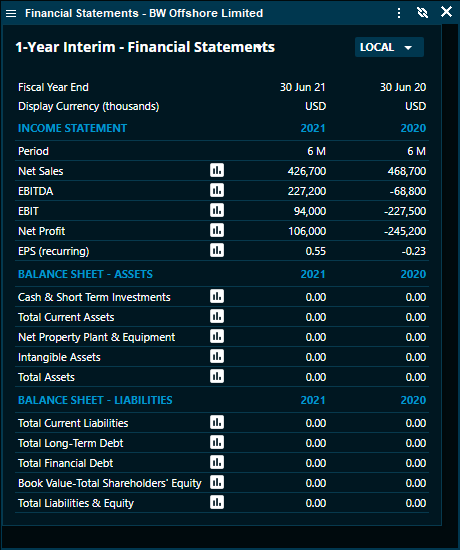Open chart icon for Total Current Assets

pos(217,316)
